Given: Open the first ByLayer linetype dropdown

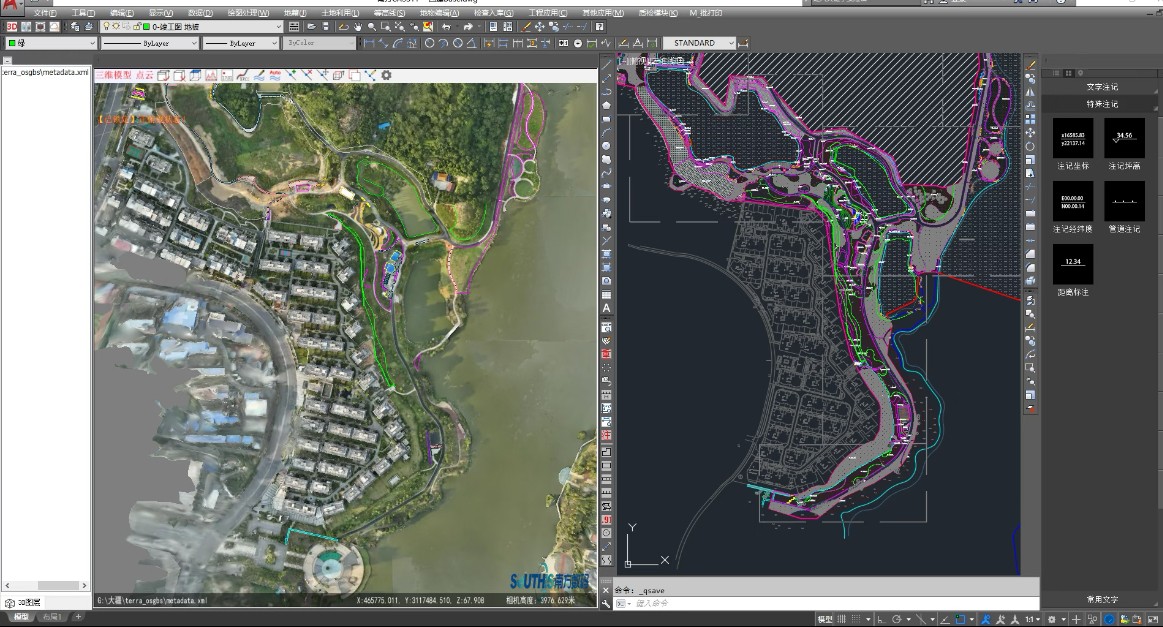Looking at the screenshot, I should pyautogui.click(x=150, y=43).
